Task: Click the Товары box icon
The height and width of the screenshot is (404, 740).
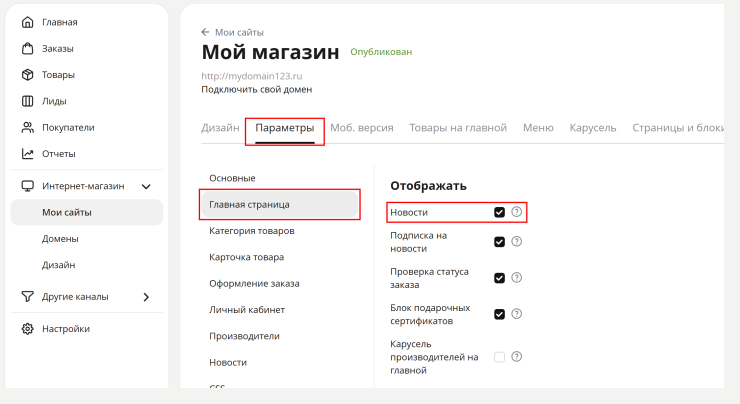Action: (28, 75)
